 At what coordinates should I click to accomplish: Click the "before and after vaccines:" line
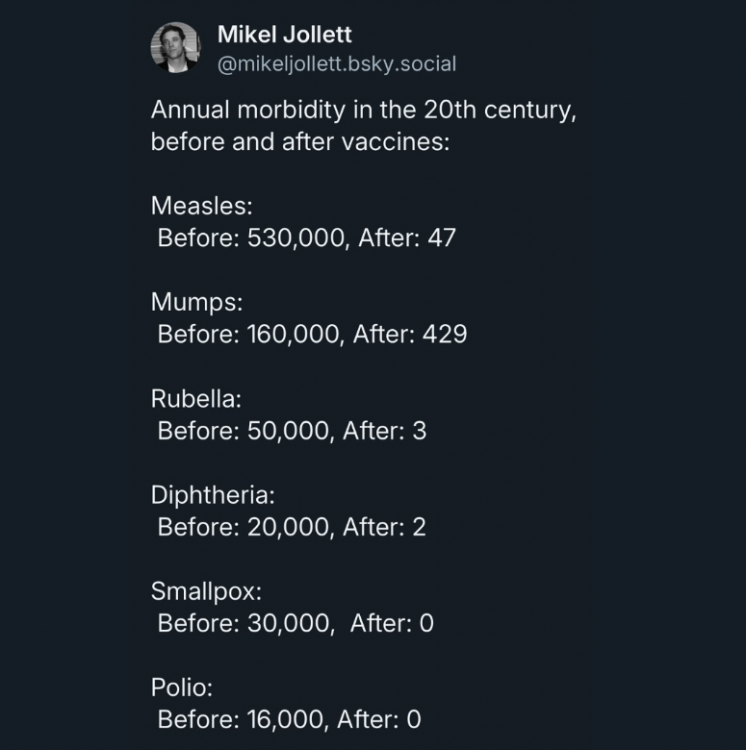[300, 141]
